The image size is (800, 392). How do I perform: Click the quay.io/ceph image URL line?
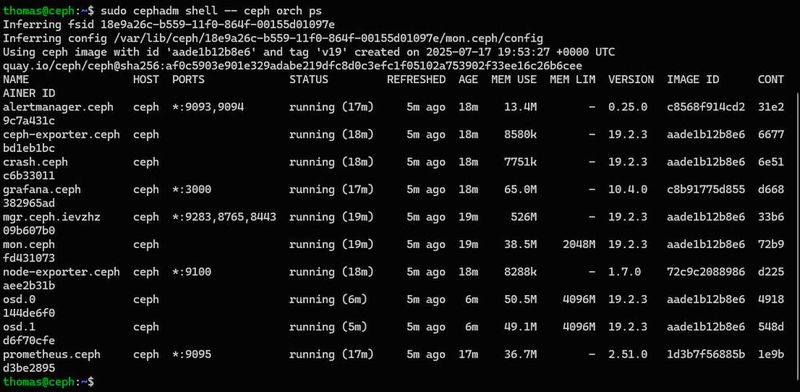(292, 66)
